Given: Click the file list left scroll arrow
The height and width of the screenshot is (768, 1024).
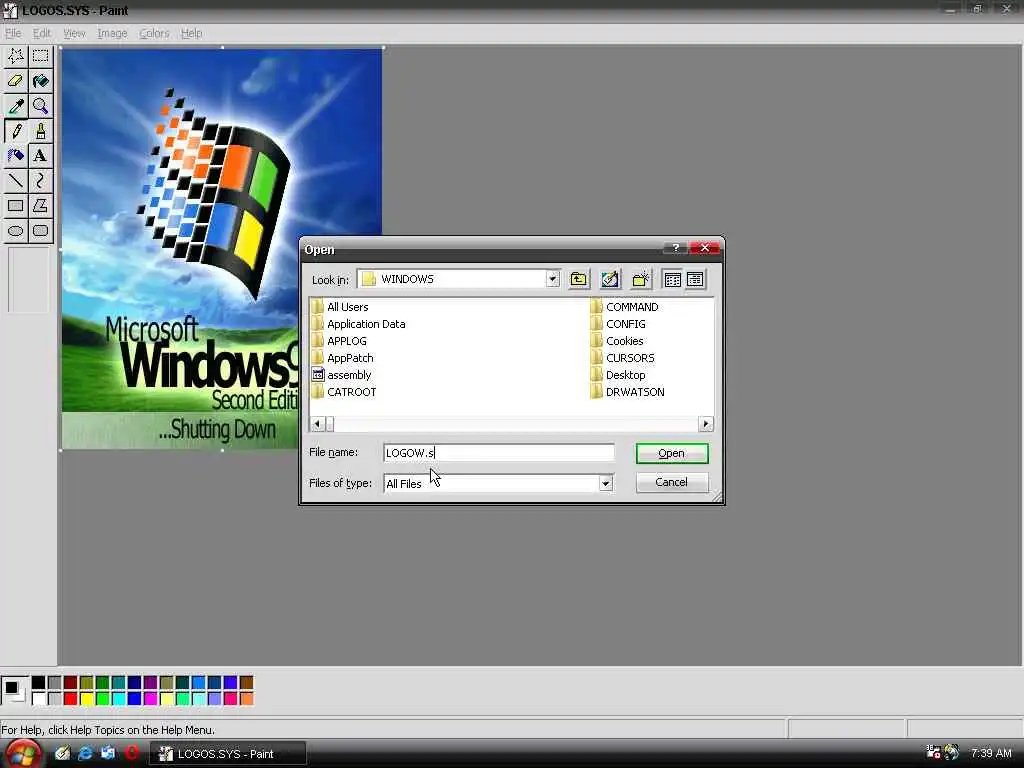Looking at the screenshot, I should click(x=317, y=424).
